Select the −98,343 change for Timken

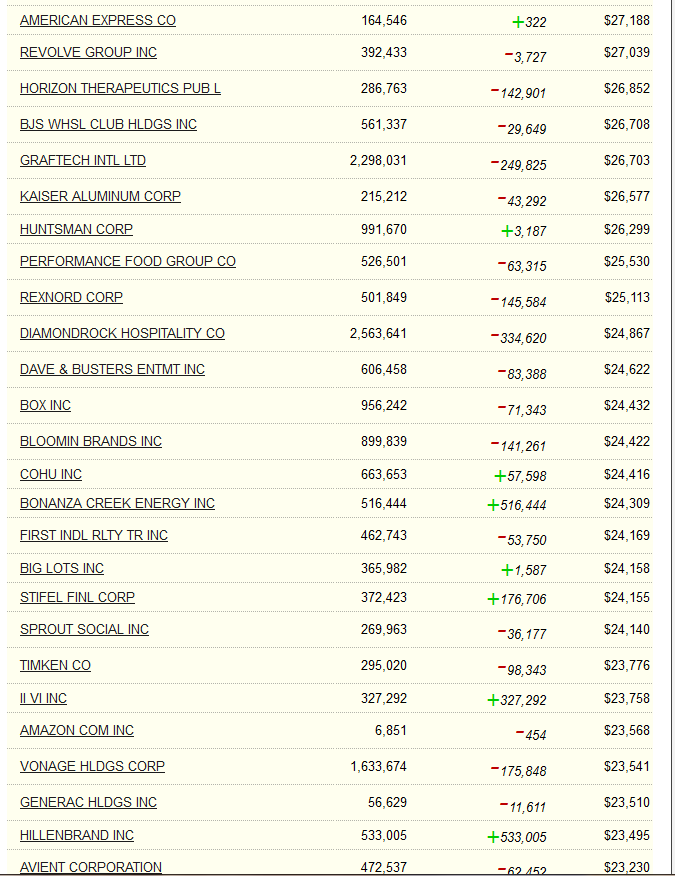(x=522, y=670)
